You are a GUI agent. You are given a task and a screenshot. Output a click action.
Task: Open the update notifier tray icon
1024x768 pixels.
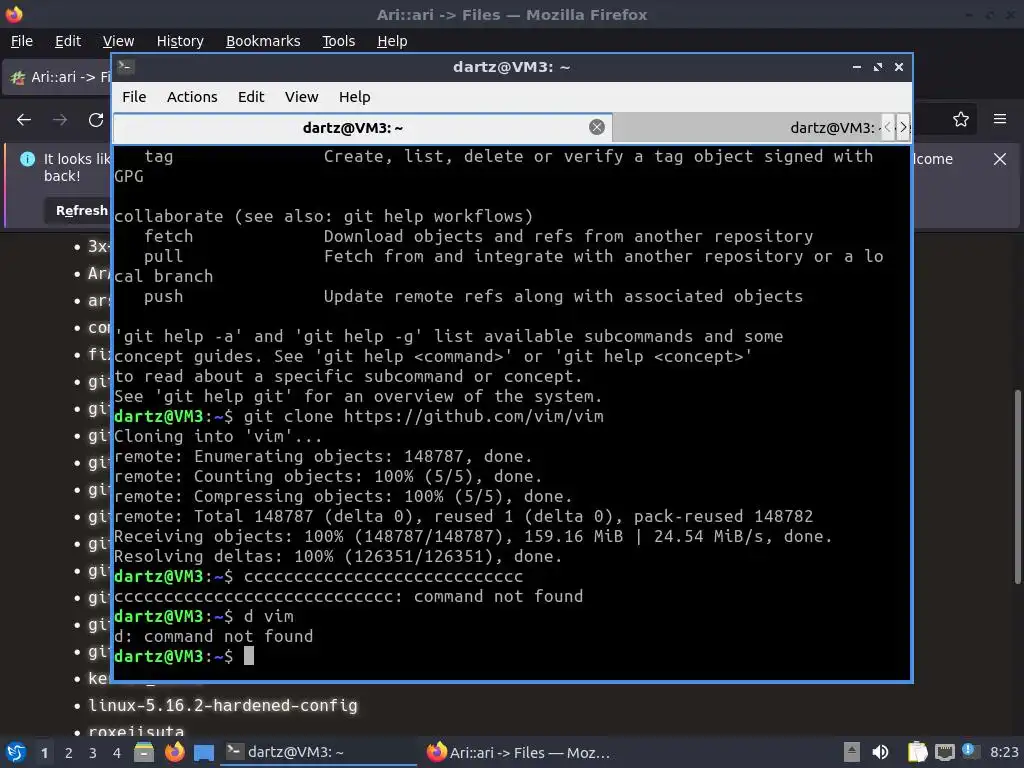970,751
